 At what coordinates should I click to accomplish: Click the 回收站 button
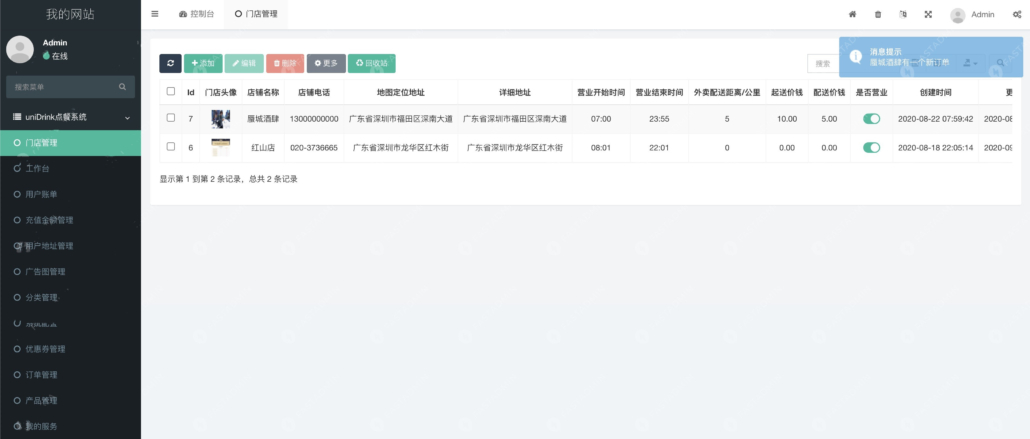[x=372, y=63]
